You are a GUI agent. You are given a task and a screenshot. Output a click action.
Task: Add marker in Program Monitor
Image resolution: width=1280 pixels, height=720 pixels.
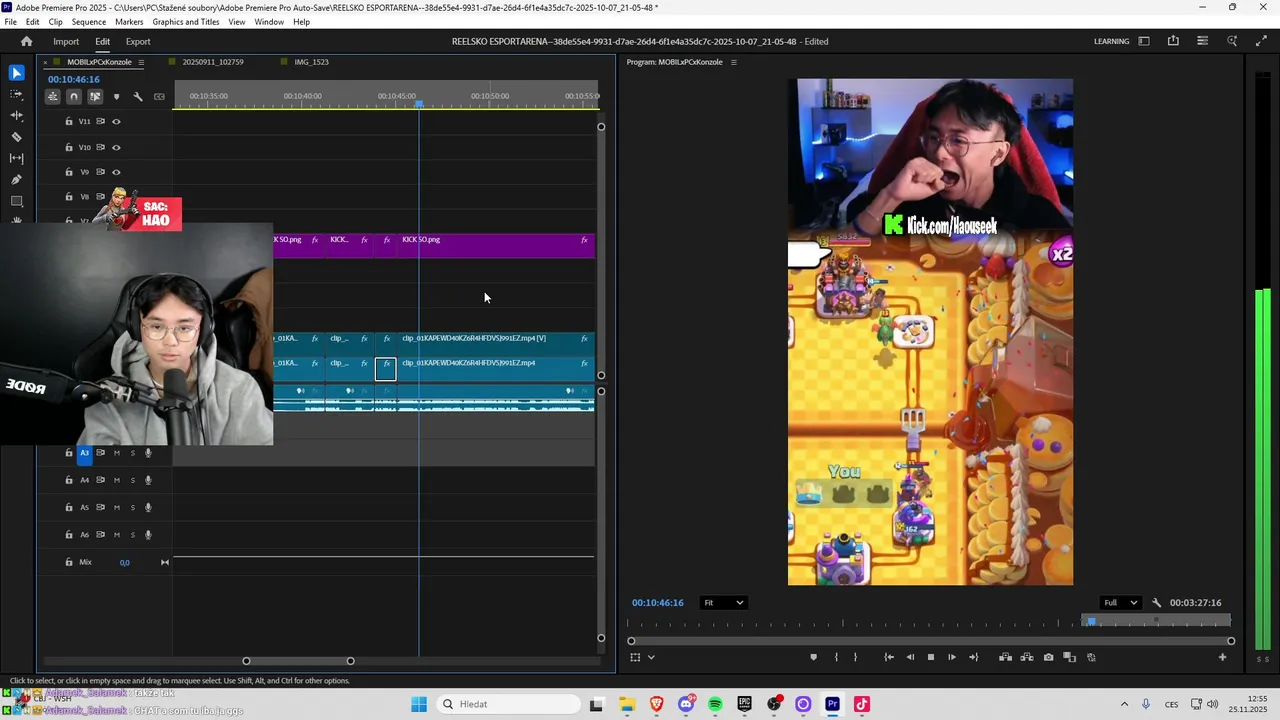[x=813, y=657]
